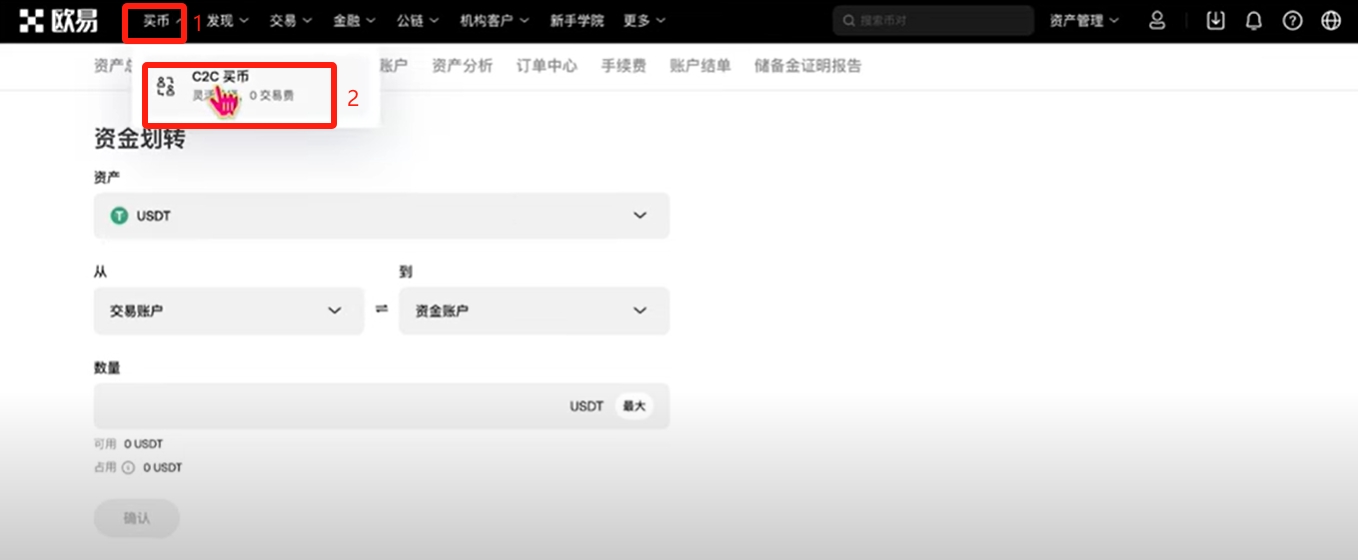Click the search magnifier icon

tap(849, 20)
